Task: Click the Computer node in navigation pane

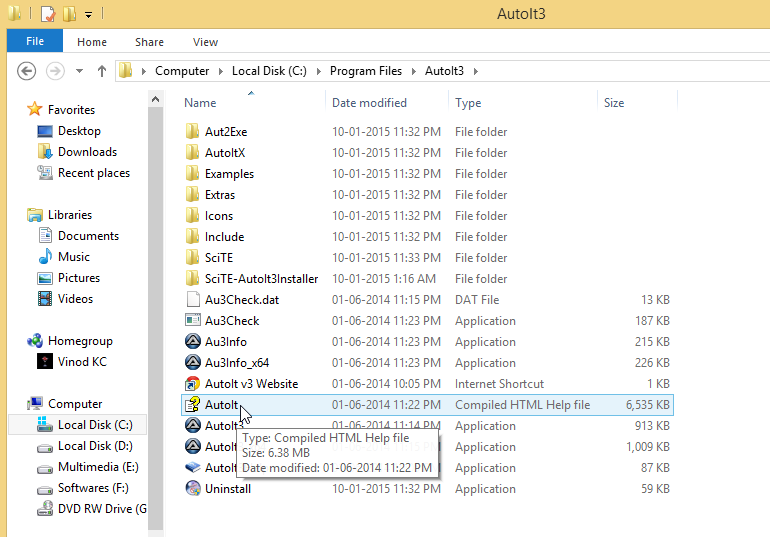Action: (x=75, y=403)
